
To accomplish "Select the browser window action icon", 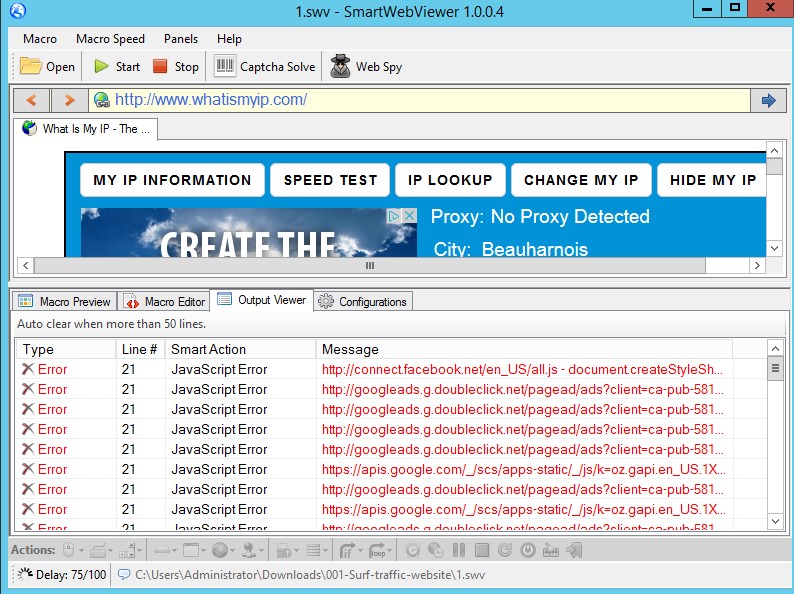I will point(191,550).
